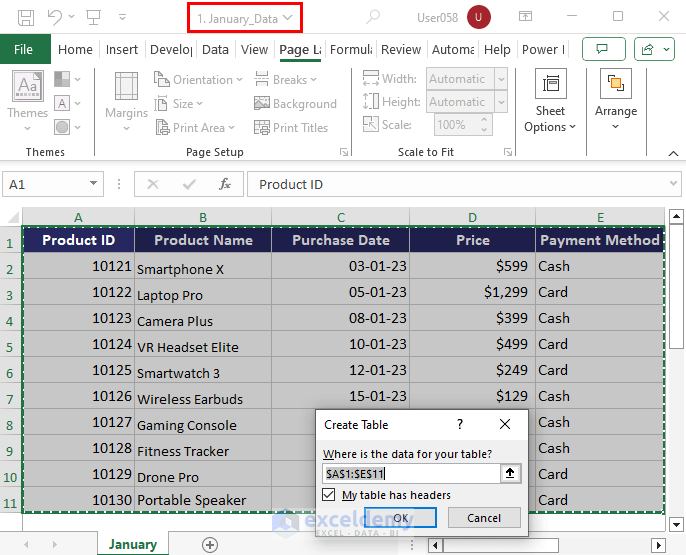Expand the Orientation dropdown
This screenshot has width=686, height=555.
[x=202, y=80]
